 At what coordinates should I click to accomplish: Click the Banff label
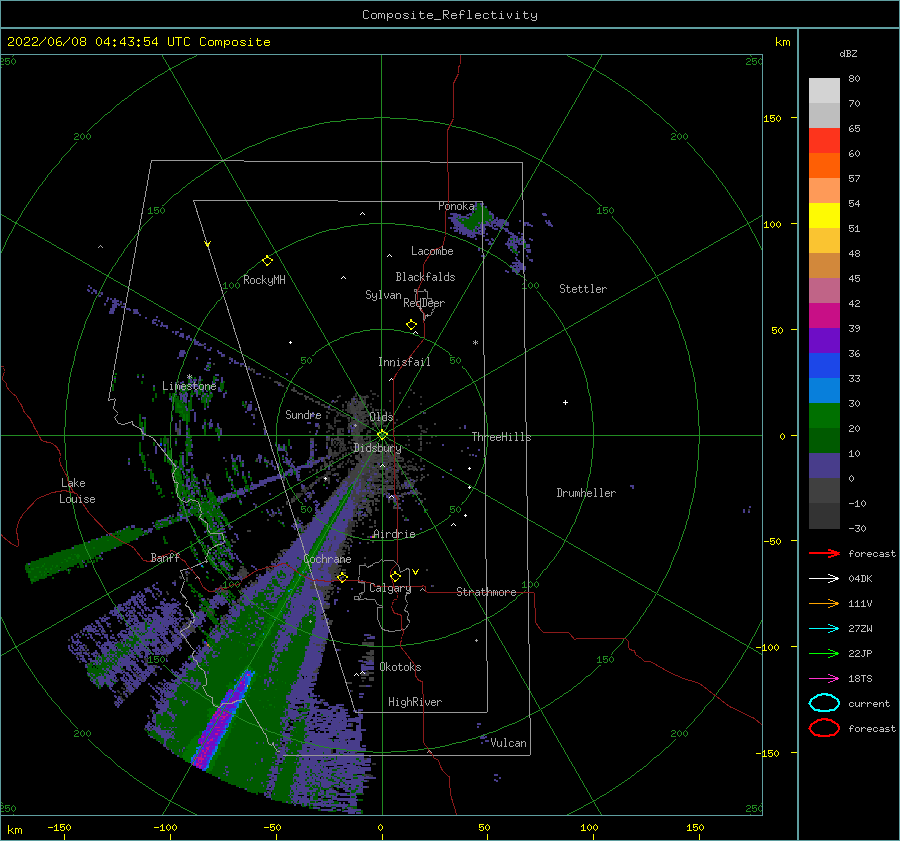pos(165,558)
